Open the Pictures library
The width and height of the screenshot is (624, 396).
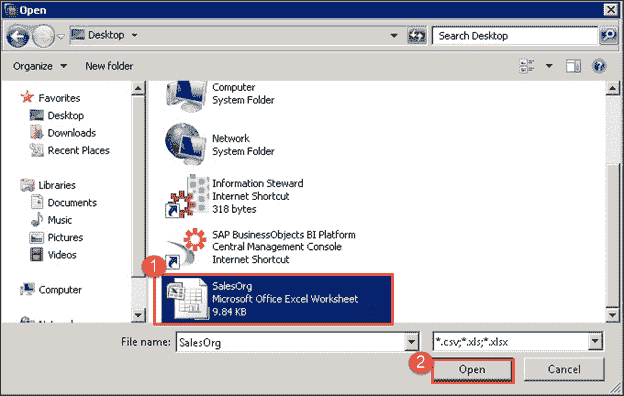pyautogui.click(x=65, y=238)
